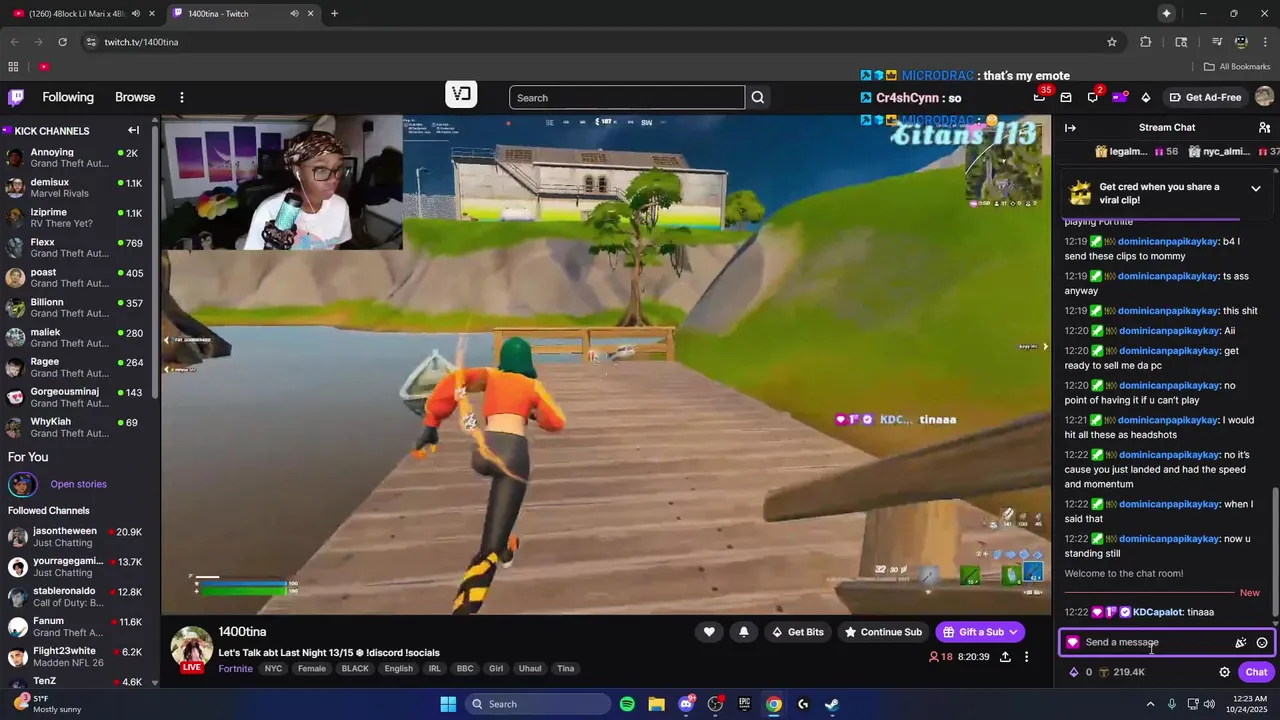
Task: Open stream three-dot options under video
Action: (1026, 657)
